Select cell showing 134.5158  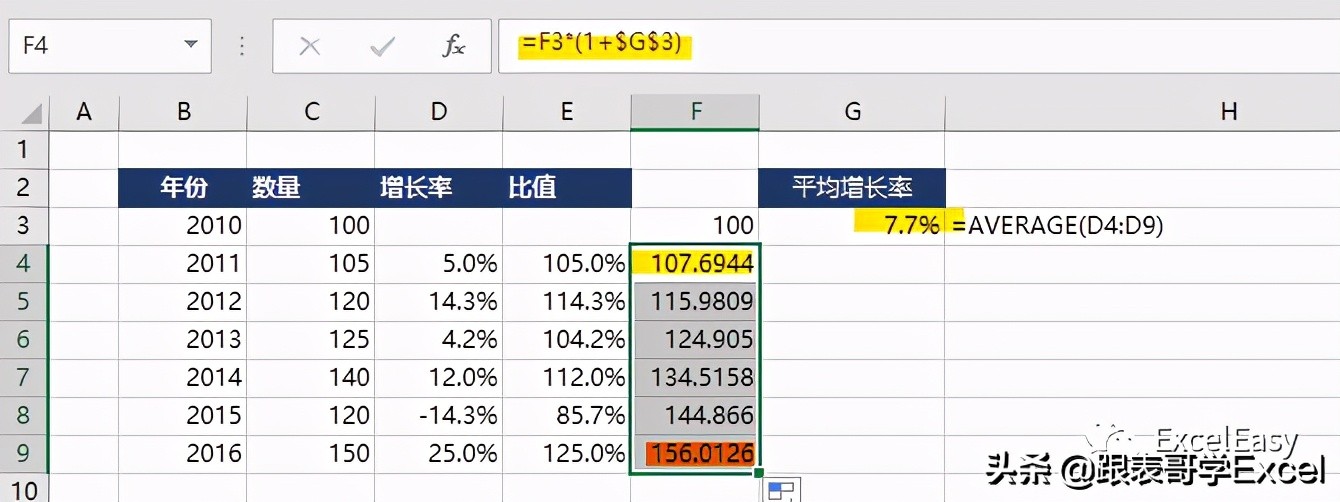(695, 377)
